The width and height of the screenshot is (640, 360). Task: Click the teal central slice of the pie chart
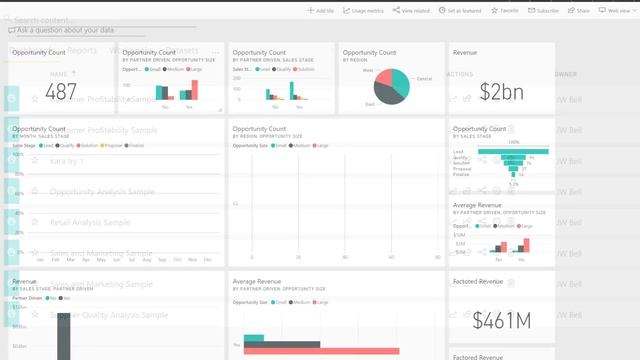(x=402, y=82)
